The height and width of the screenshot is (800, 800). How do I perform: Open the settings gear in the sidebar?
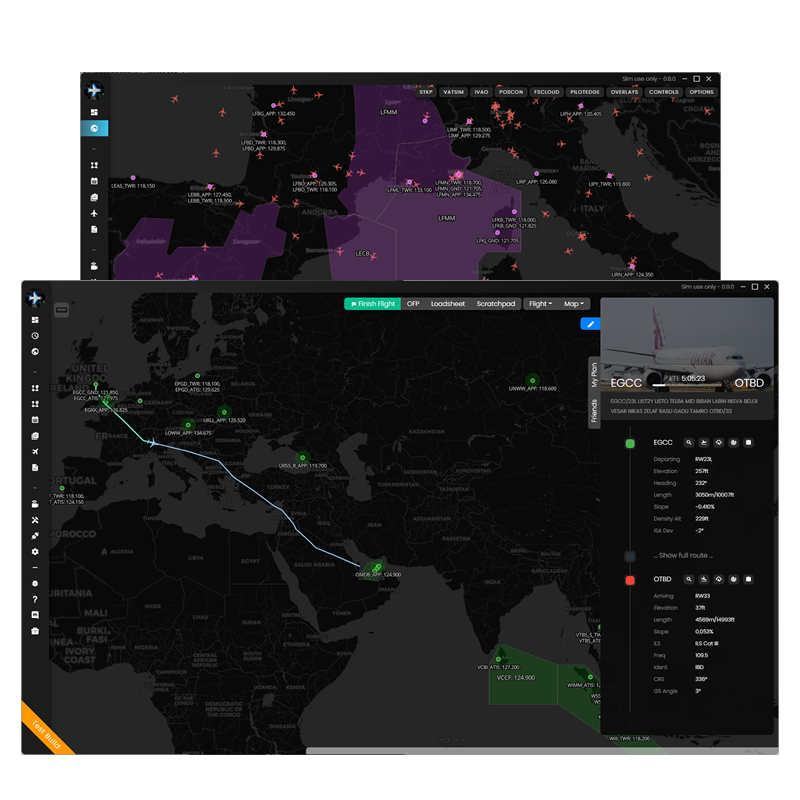pos(35,551)
